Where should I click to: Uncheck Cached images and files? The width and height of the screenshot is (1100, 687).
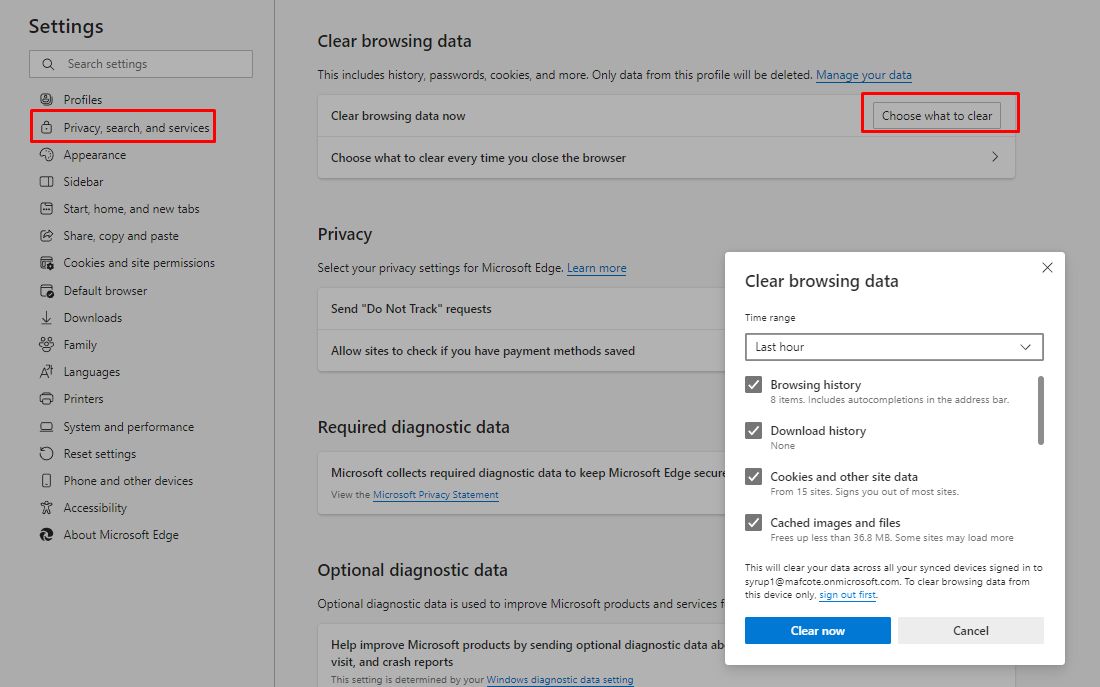753,522
